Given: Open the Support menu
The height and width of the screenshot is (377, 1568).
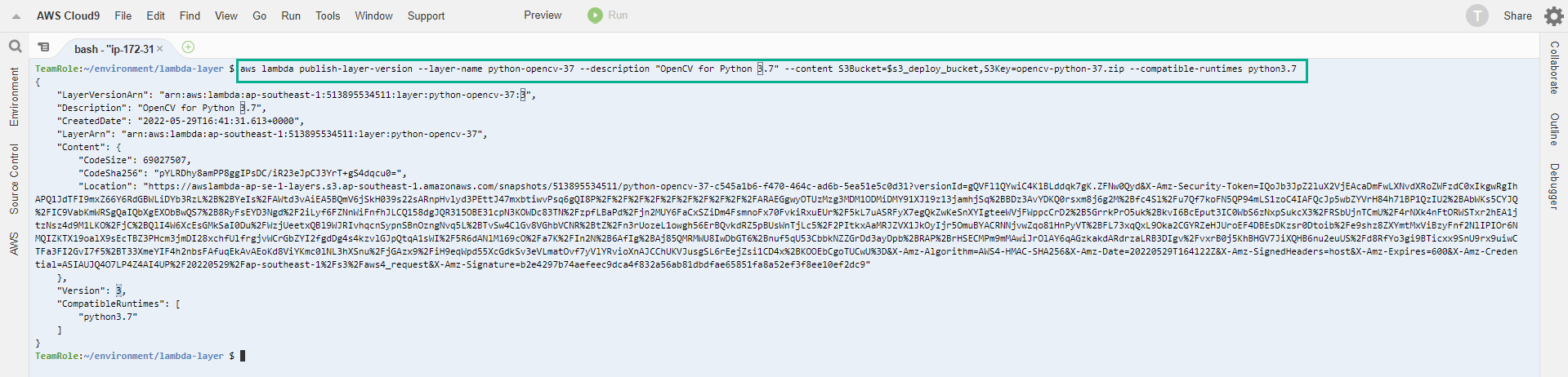Looking at the screenshot, I should (x=426, y=16).
